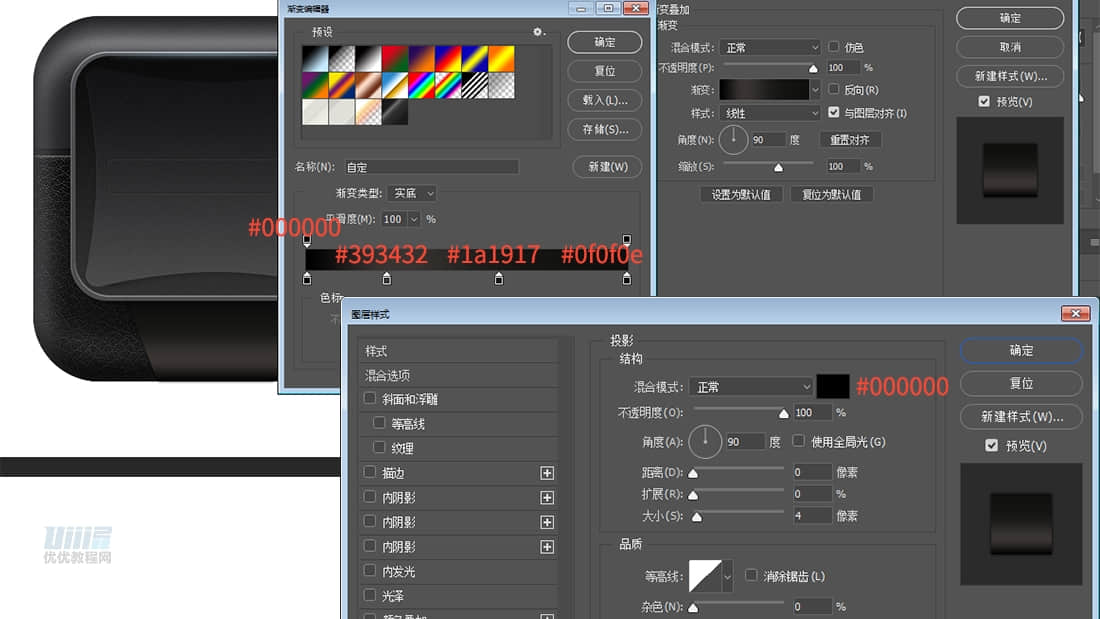Click the angle dial in 渐变叠加 panel
This screenshot has width=1100, height=619.
(x=733, y=140)
